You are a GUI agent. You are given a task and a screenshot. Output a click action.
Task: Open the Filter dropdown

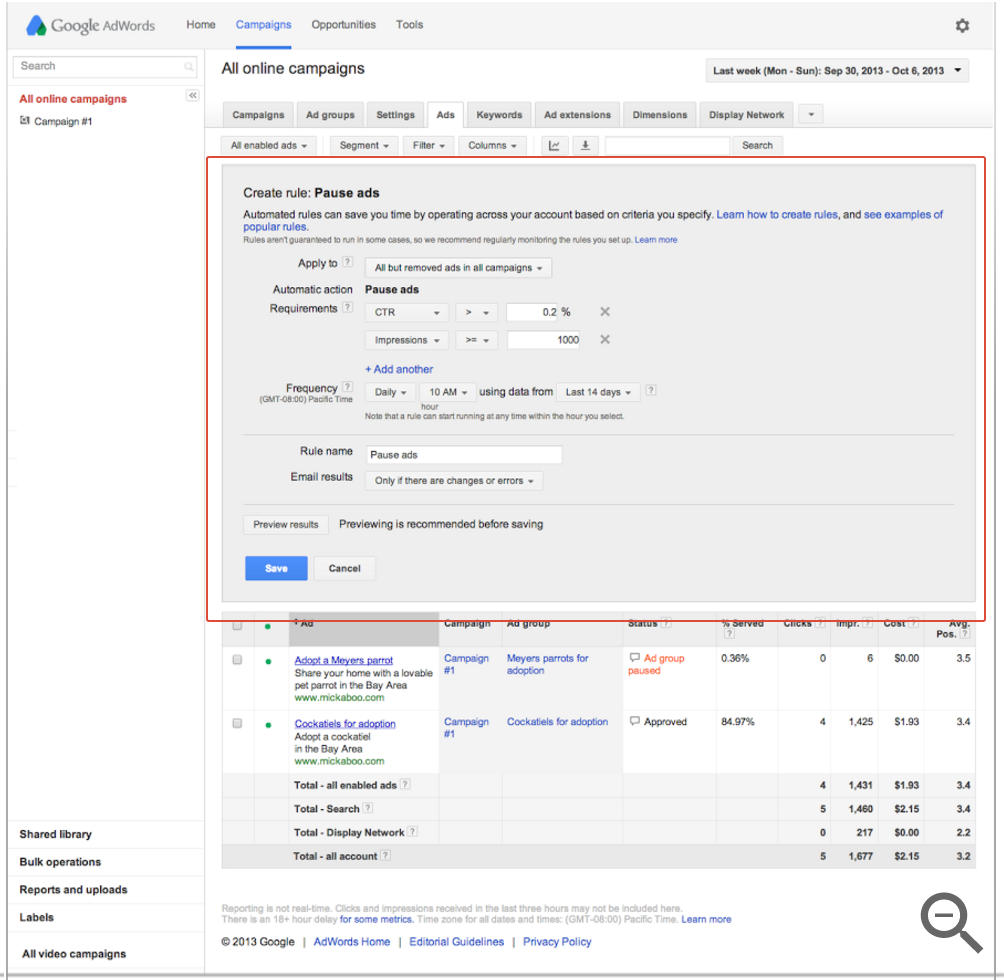pos(428,145)
